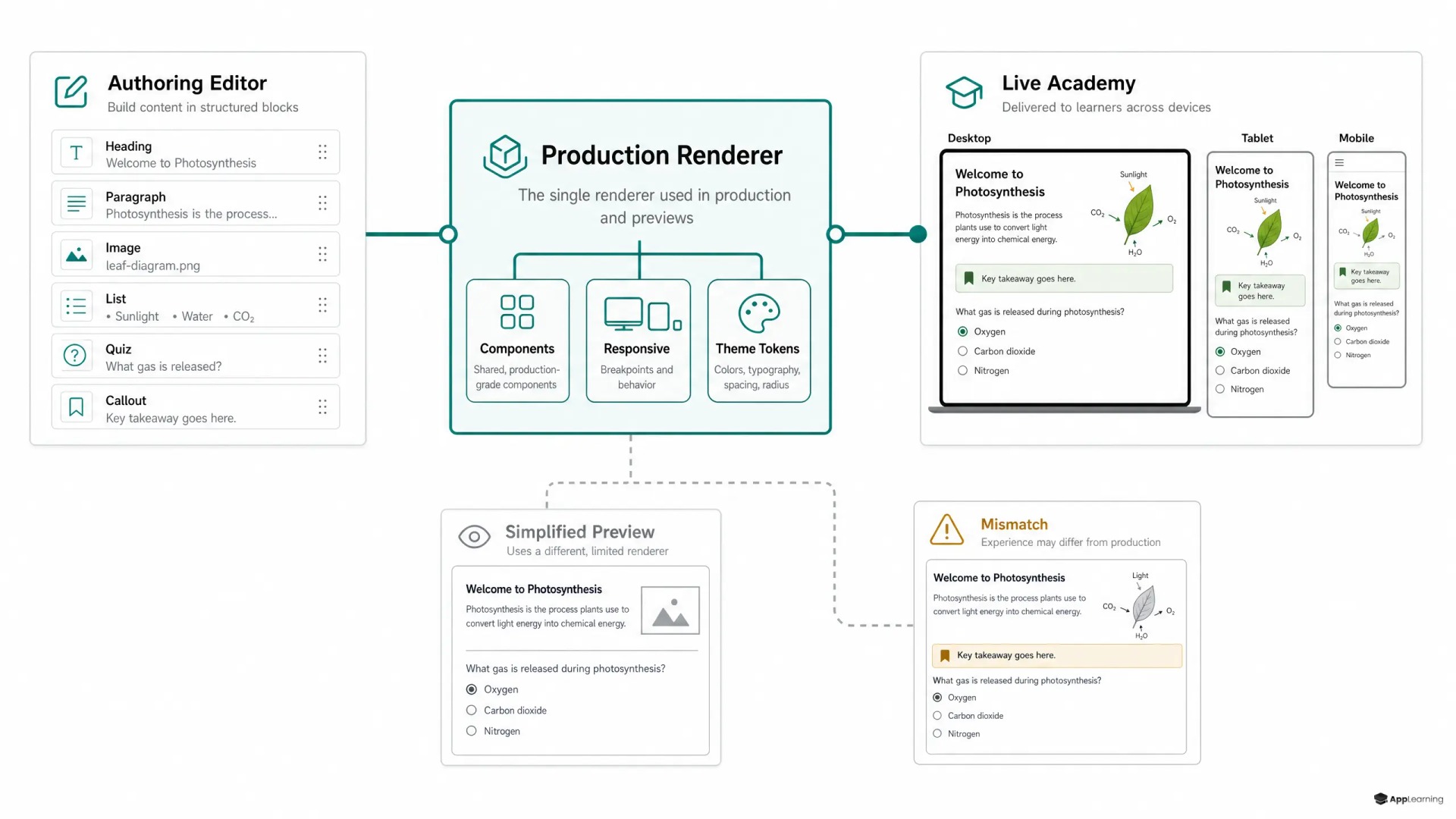Image resolution: width=1456 pixels, height=819 pixels.
Task: Select the List block bullet icon
Action: (x=76, y=306)
